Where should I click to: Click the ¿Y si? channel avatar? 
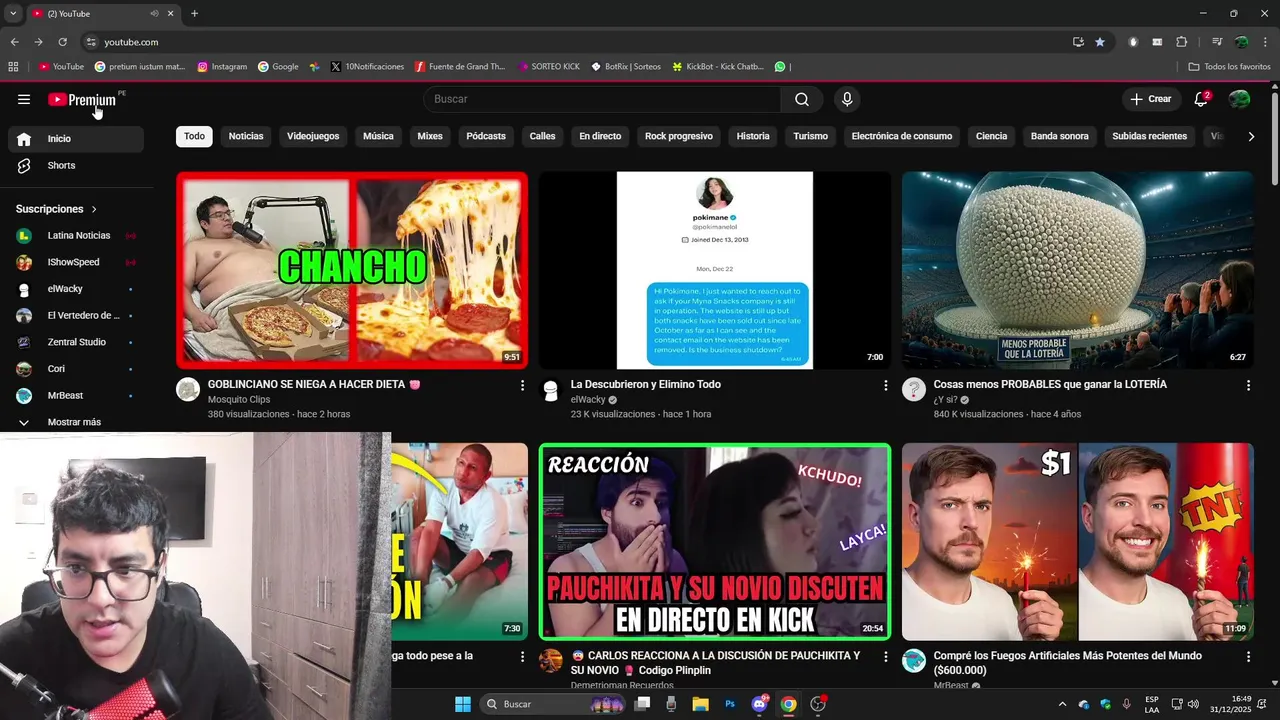tap(914, 390)
